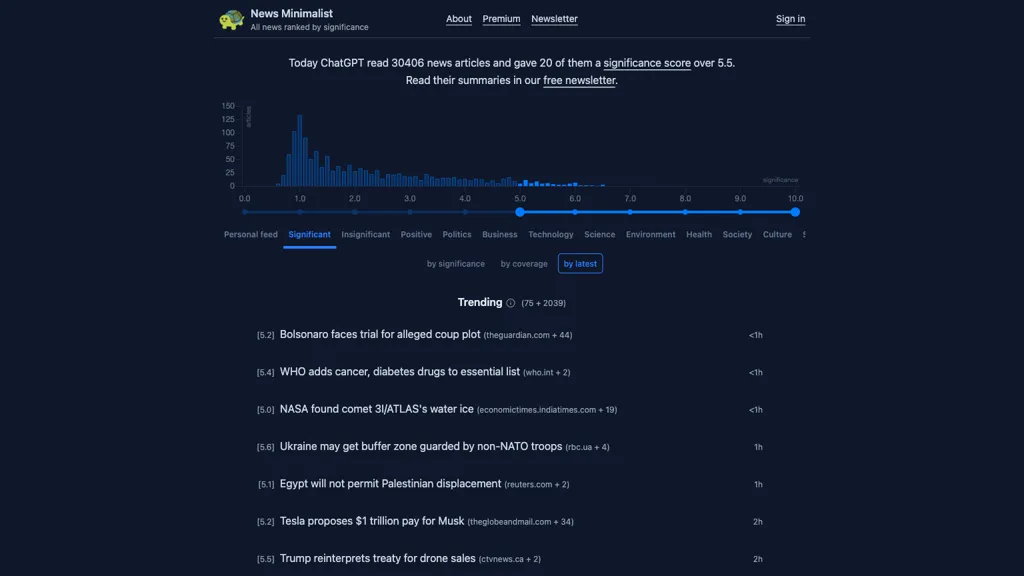Image resolution: width=1024 pixels, height=576 pixels.
Task: Open the Bolsonaro faces trial article
Action: (x=380, y=335)
